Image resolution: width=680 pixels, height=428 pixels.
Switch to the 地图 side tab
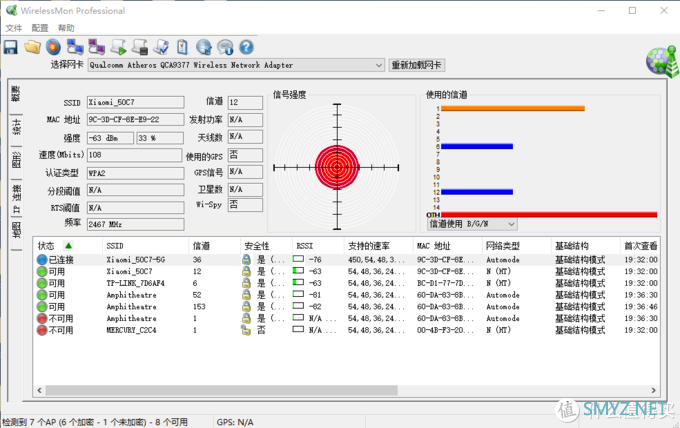[16, 231]
